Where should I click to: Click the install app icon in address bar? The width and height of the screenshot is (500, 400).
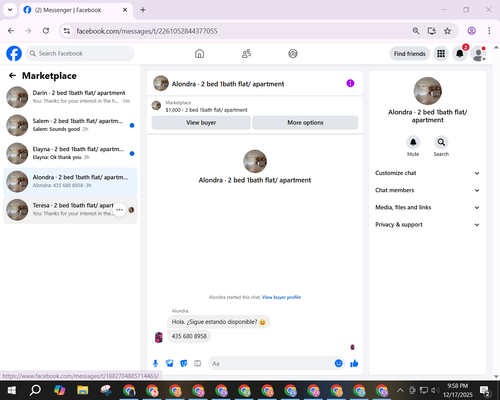(432, 31)
